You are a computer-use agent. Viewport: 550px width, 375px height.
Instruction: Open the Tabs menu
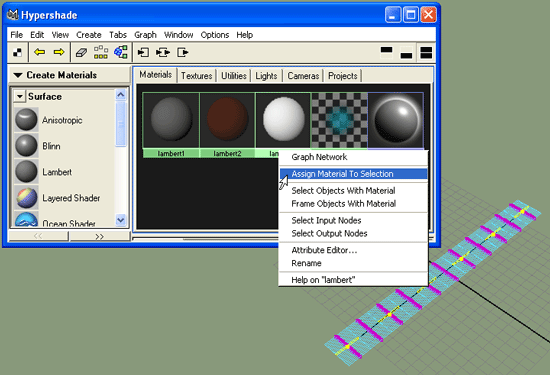118,35
